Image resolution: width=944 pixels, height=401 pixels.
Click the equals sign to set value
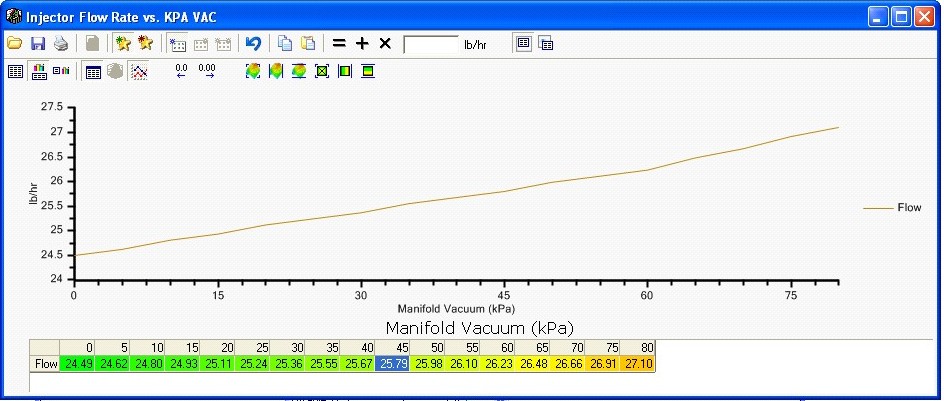click(339, 44)
